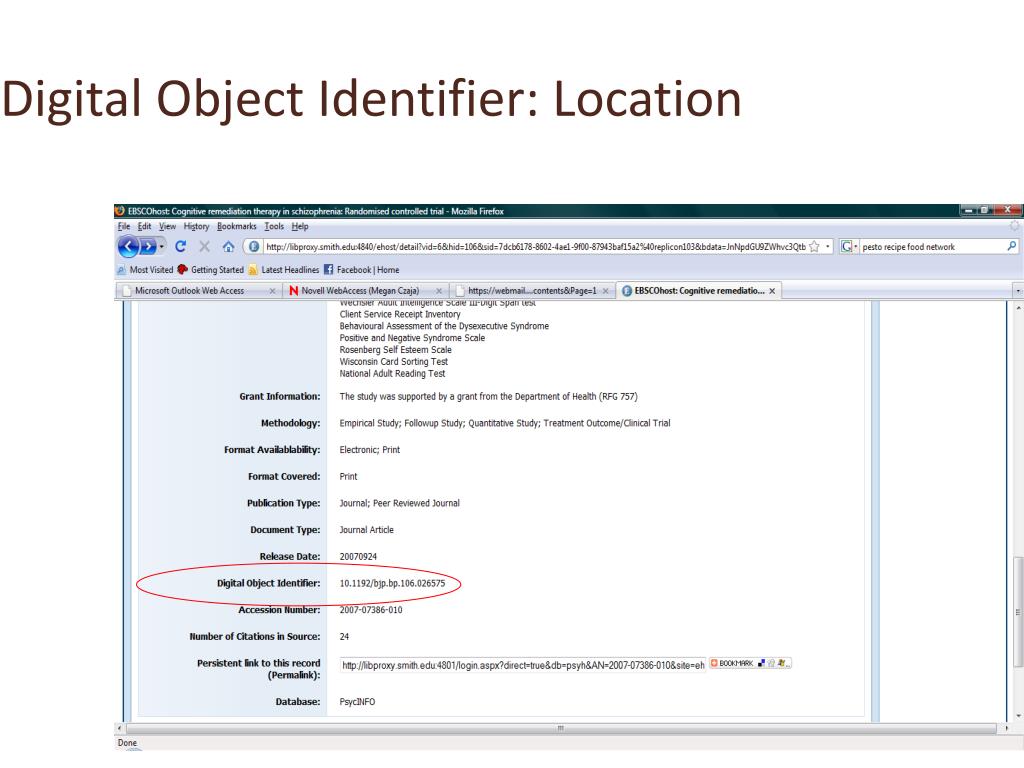Click the Latest Headlines RSS icon
1024x768 pixels.
[253, 270]
